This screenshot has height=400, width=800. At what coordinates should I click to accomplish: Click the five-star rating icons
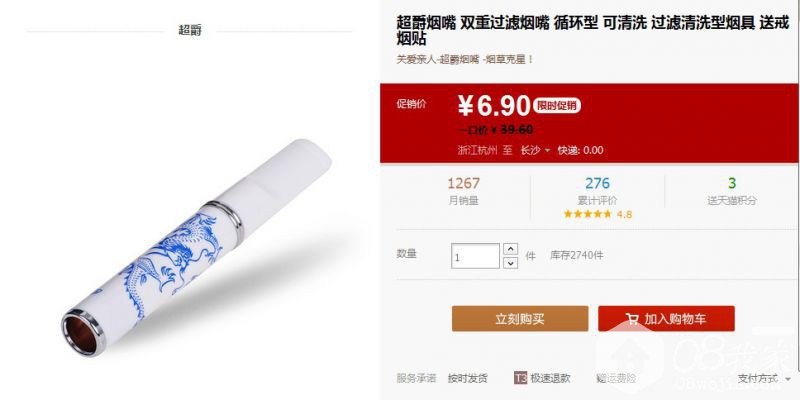pos(588,214)
